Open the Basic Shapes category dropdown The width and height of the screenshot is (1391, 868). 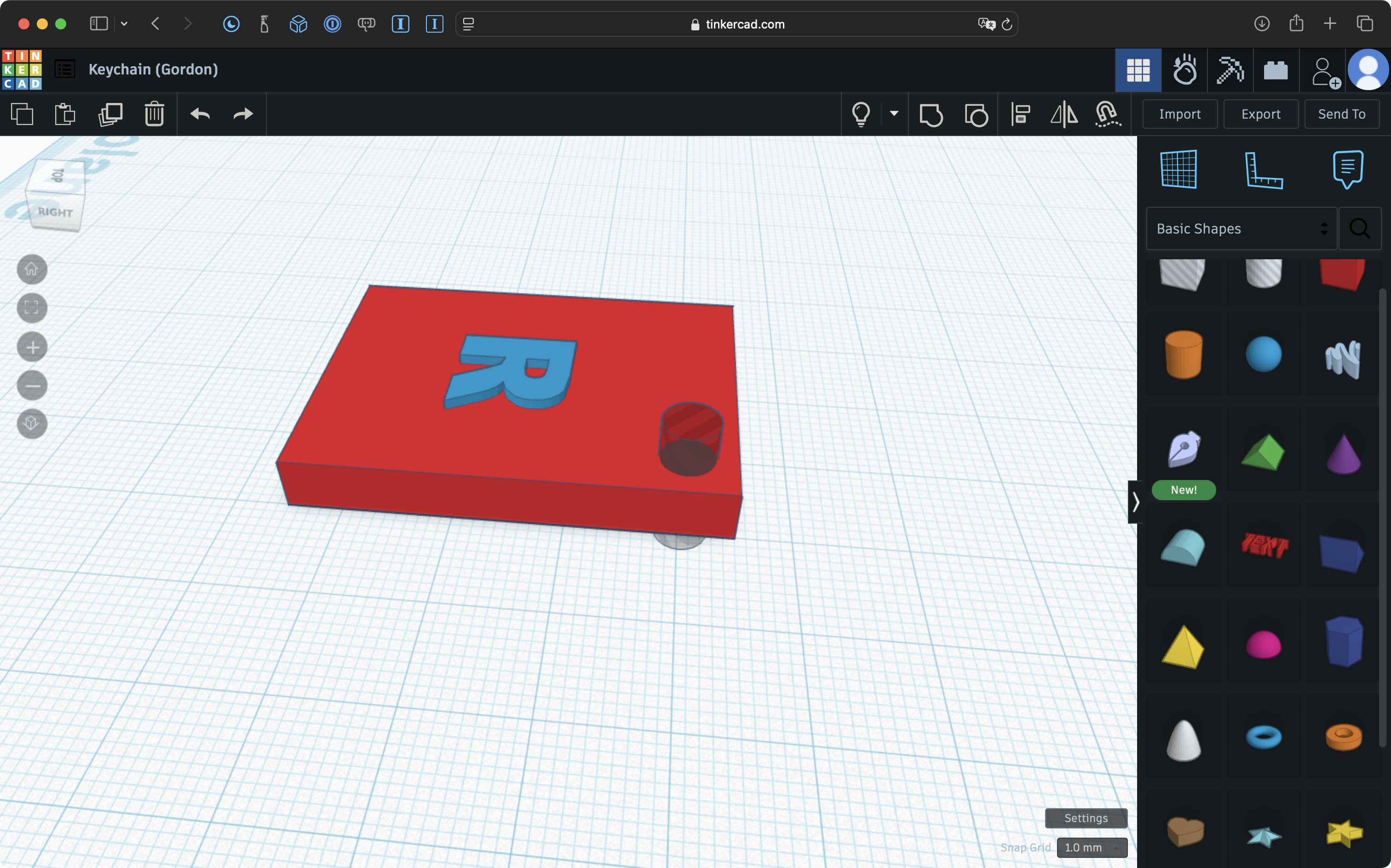point(1241,228)
